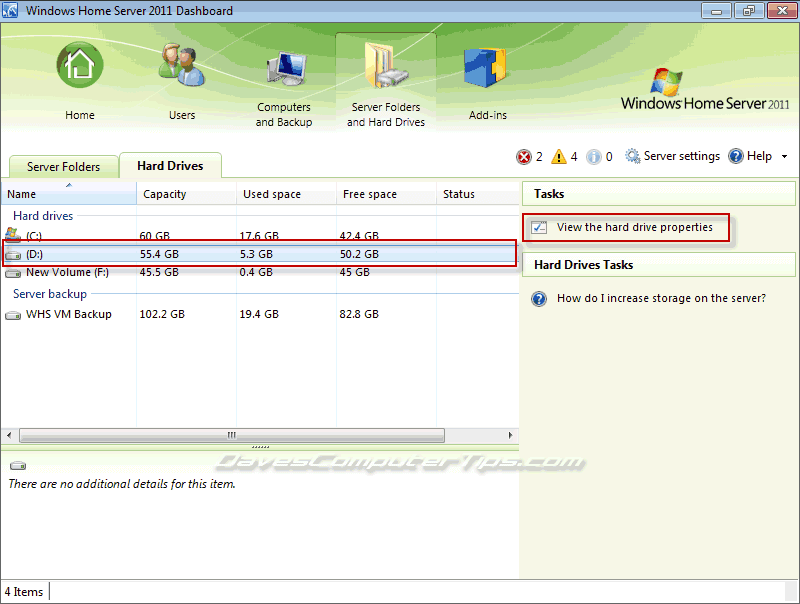Select the WHS VM Backup drive icon

(x=13, y=315)
